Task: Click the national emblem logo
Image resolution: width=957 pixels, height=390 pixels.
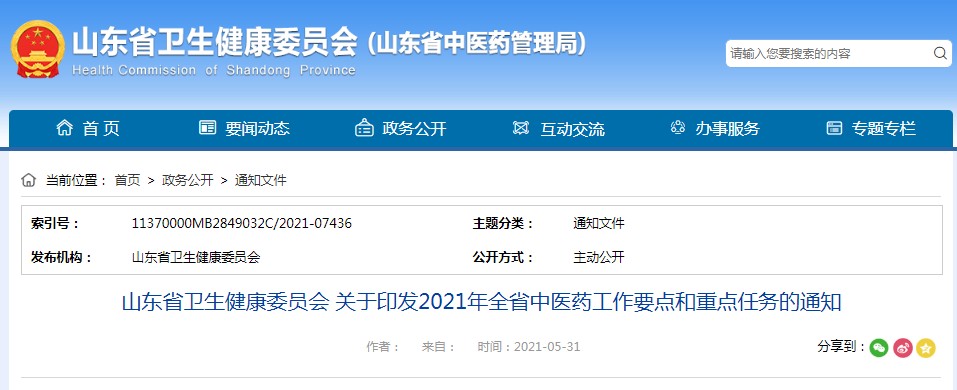Action: tap(38, 49)
